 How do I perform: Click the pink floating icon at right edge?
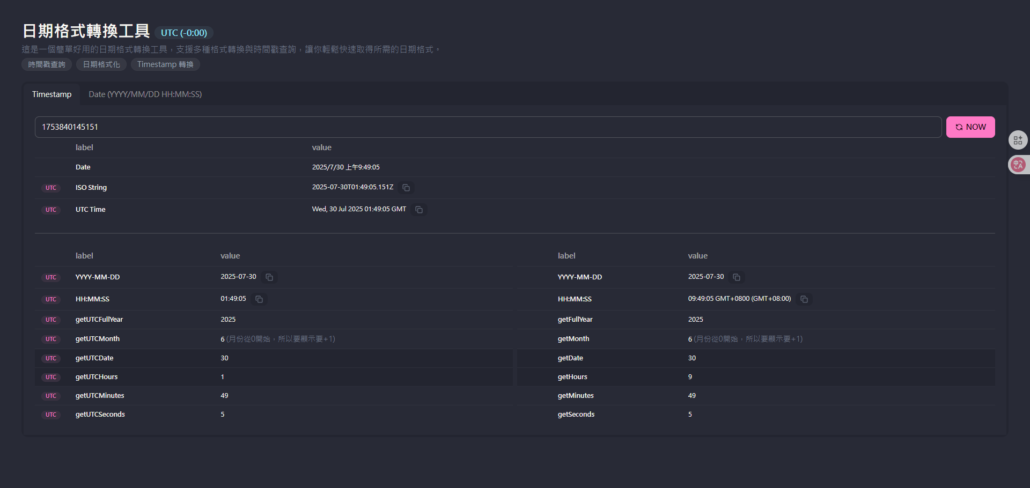click(x=1018, y=164)
